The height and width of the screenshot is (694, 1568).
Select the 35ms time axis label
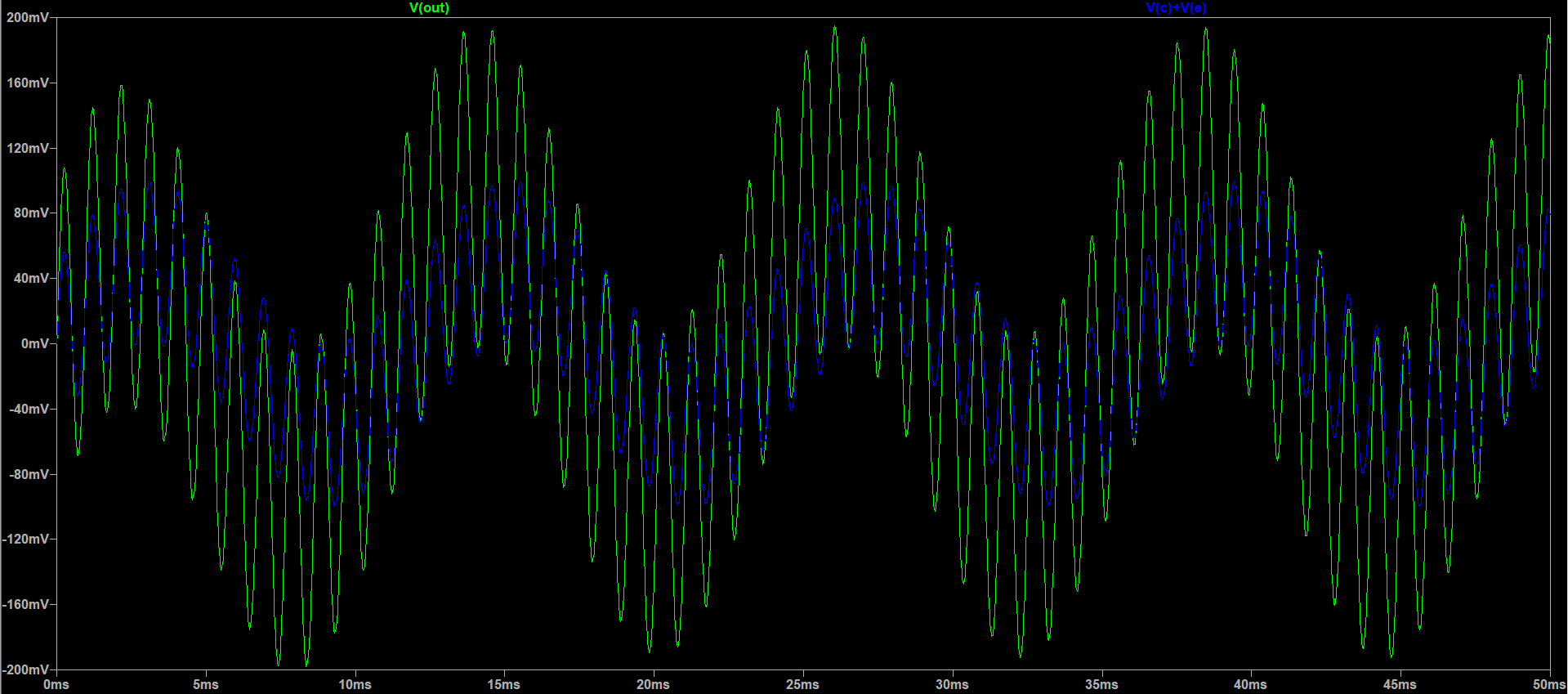tap(1101, 684)
